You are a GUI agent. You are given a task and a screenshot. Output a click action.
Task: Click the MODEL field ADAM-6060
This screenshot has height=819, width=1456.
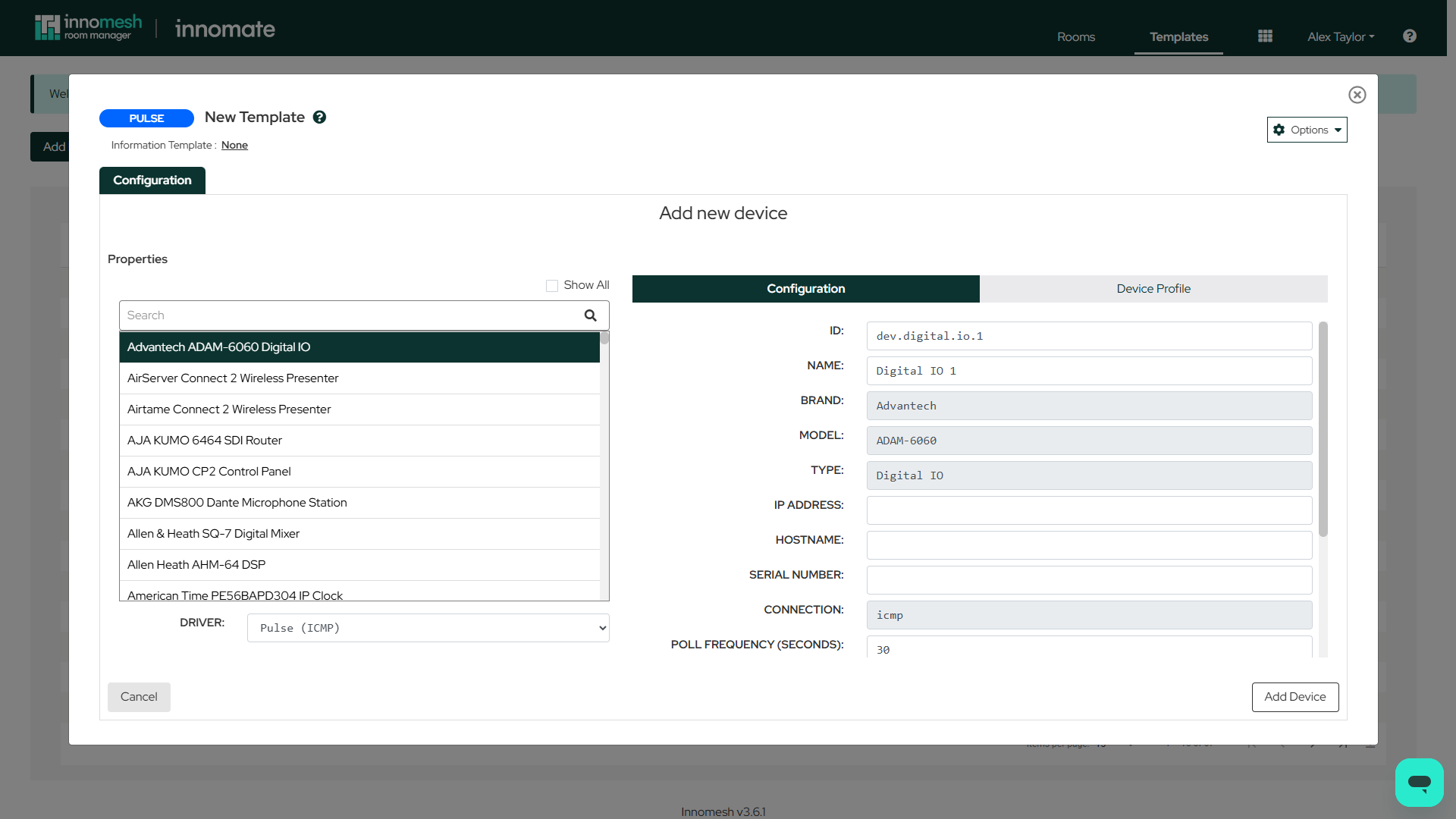pos(1089,441)
